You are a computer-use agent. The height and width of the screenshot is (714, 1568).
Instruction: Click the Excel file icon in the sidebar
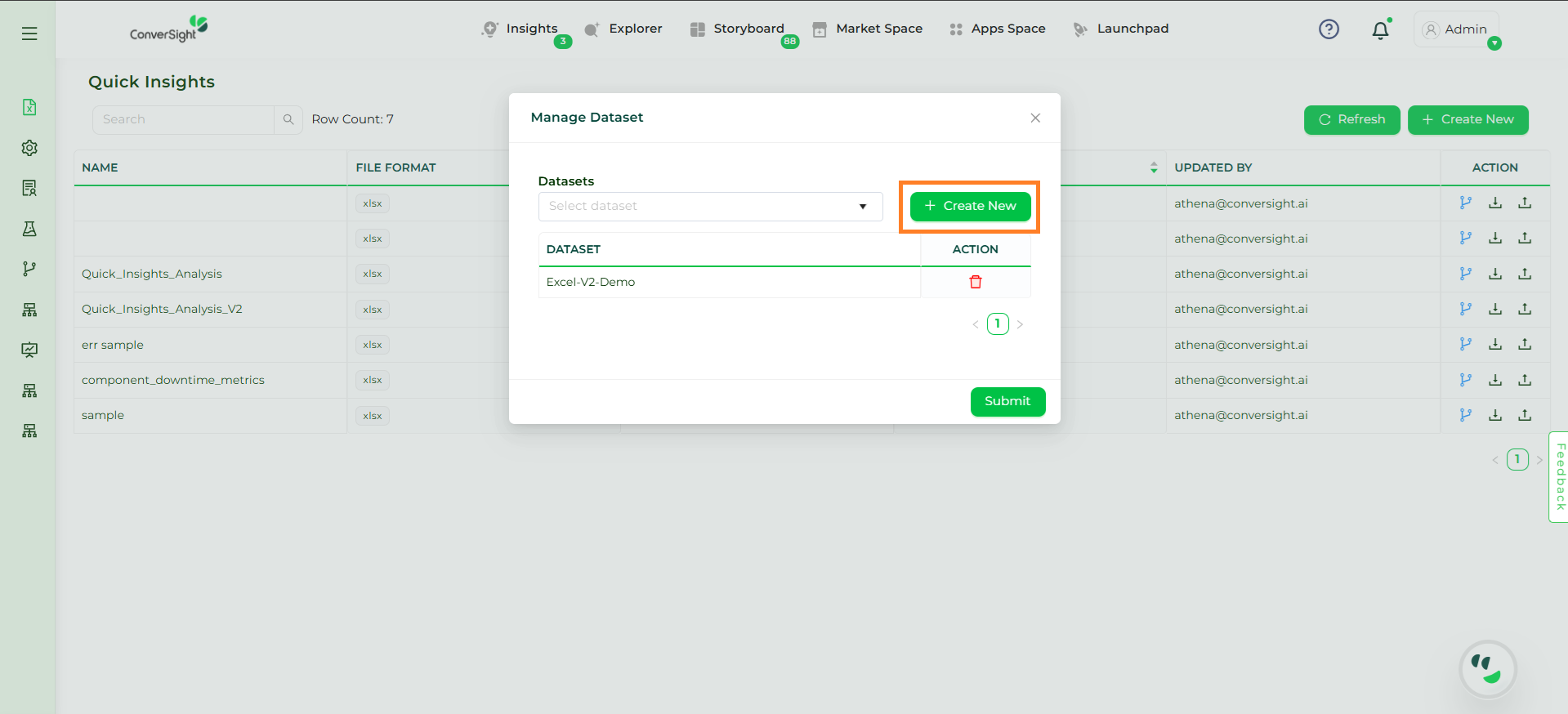(x=29, y=107)
